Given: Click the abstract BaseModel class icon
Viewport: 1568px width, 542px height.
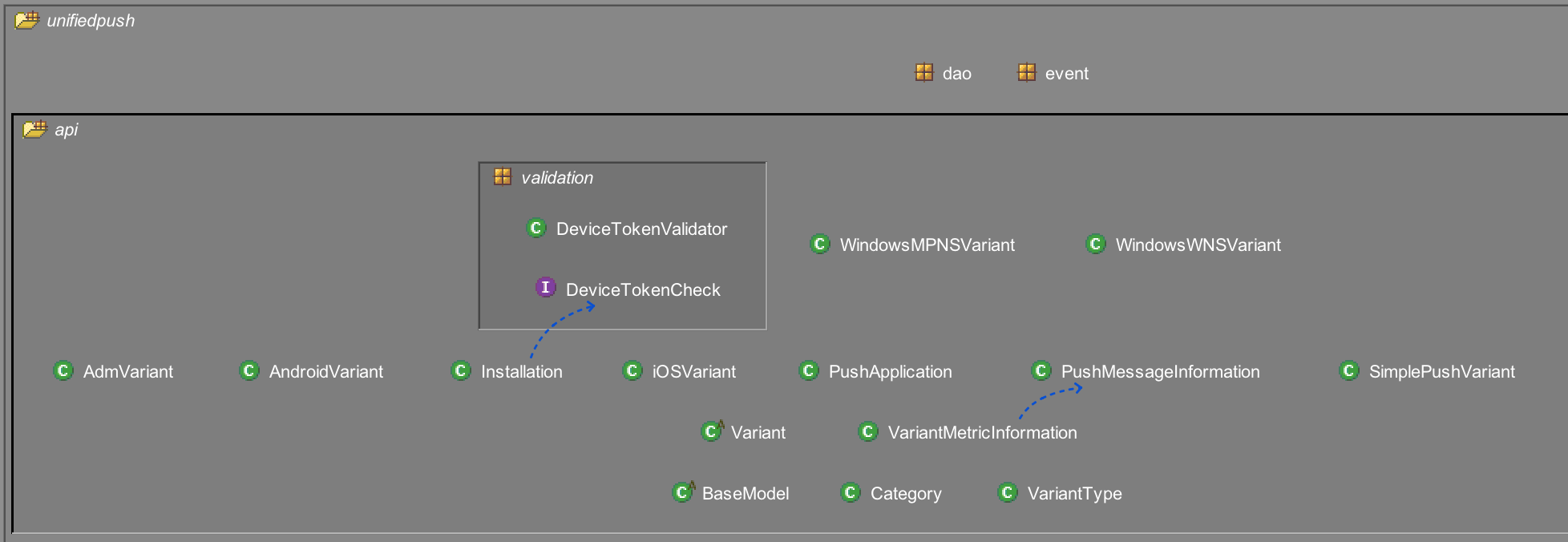Looking at the screenshot, I should coord(682,492).
